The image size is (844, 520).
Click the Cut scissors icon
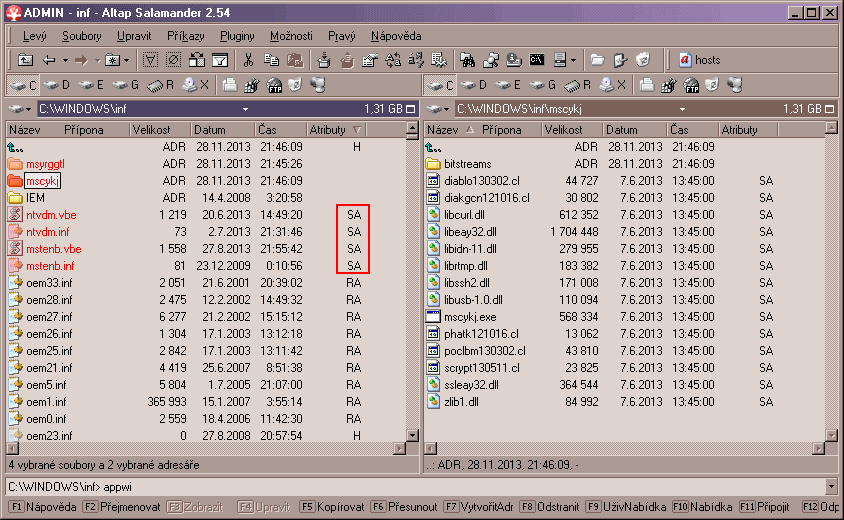point(247,60)
